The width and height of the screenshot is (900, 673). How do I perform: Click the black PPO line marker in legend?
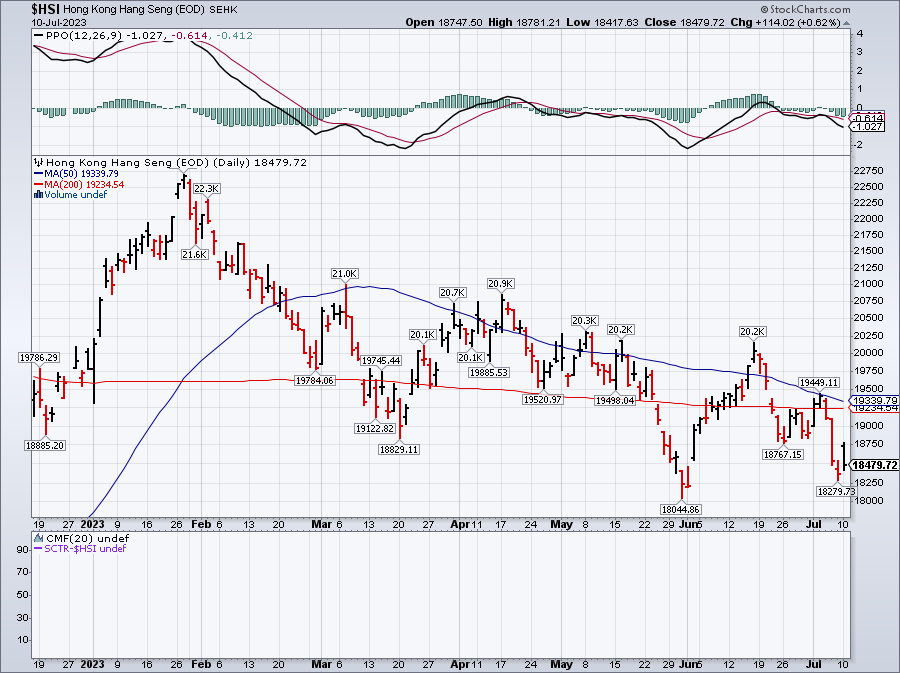(x=40, y=36)
